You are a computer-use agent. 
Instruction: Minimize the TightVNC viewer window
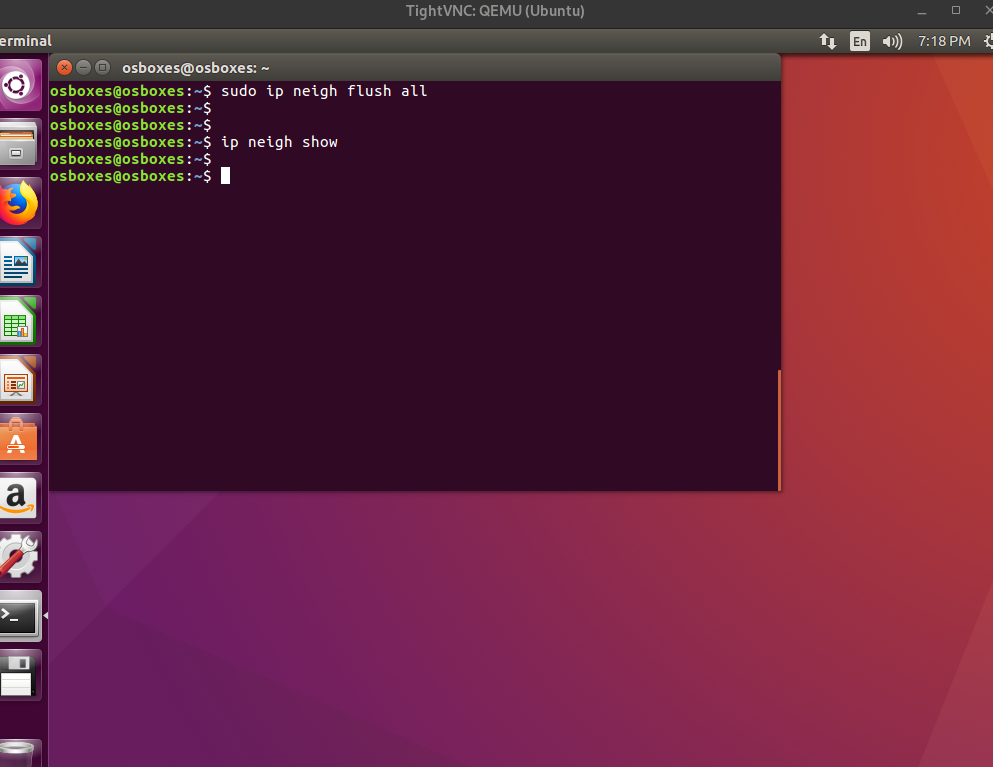(922, 11)
